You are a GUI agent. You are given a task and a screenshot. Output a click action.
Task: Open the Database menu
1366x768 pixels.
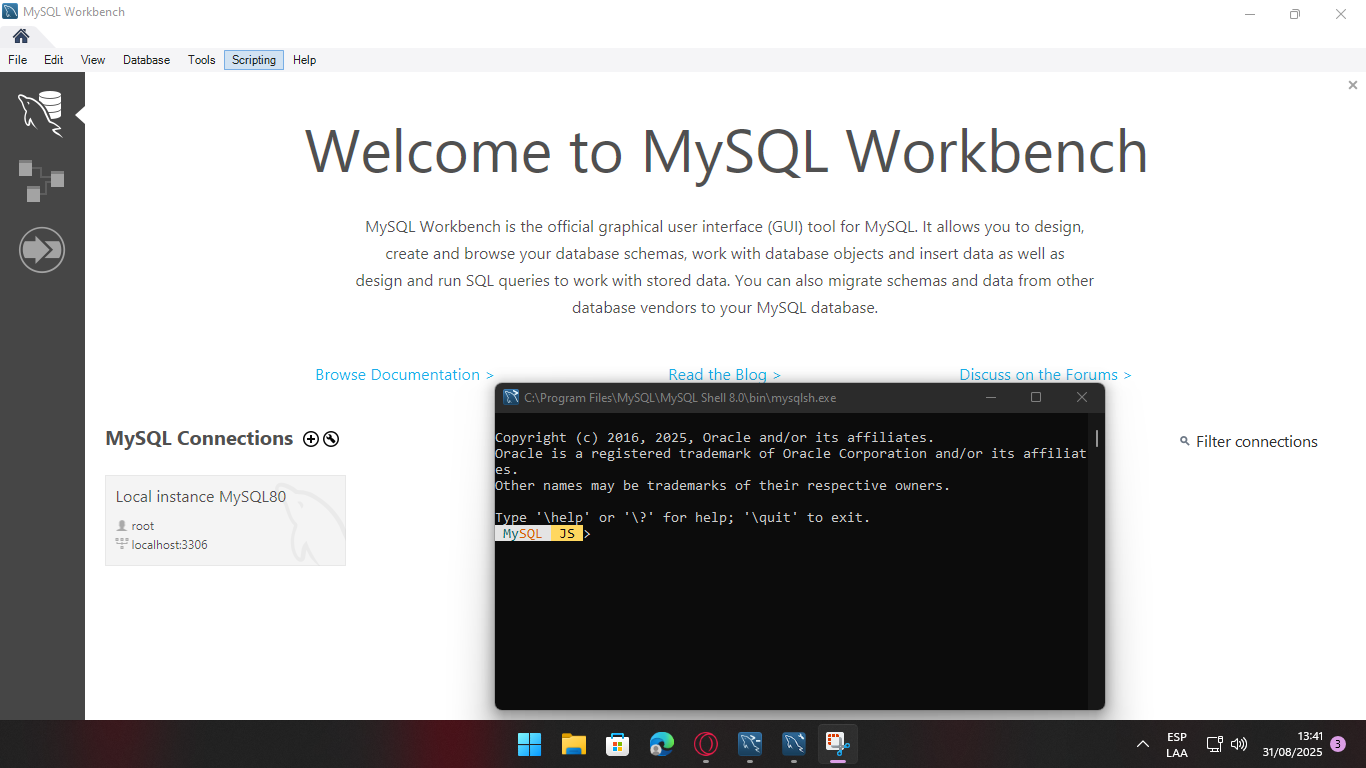coord(147,60)
